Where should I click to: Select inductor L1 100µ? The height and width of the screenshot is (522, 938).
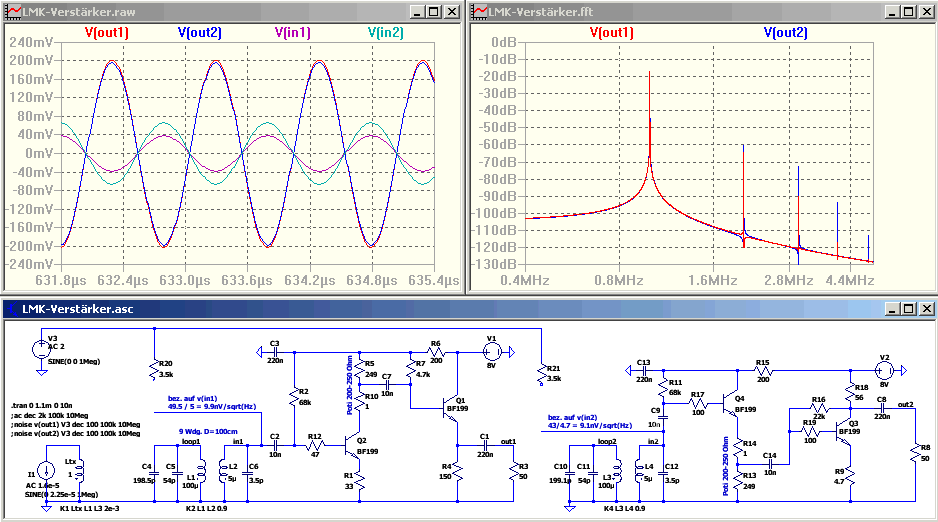coord(201,472)
